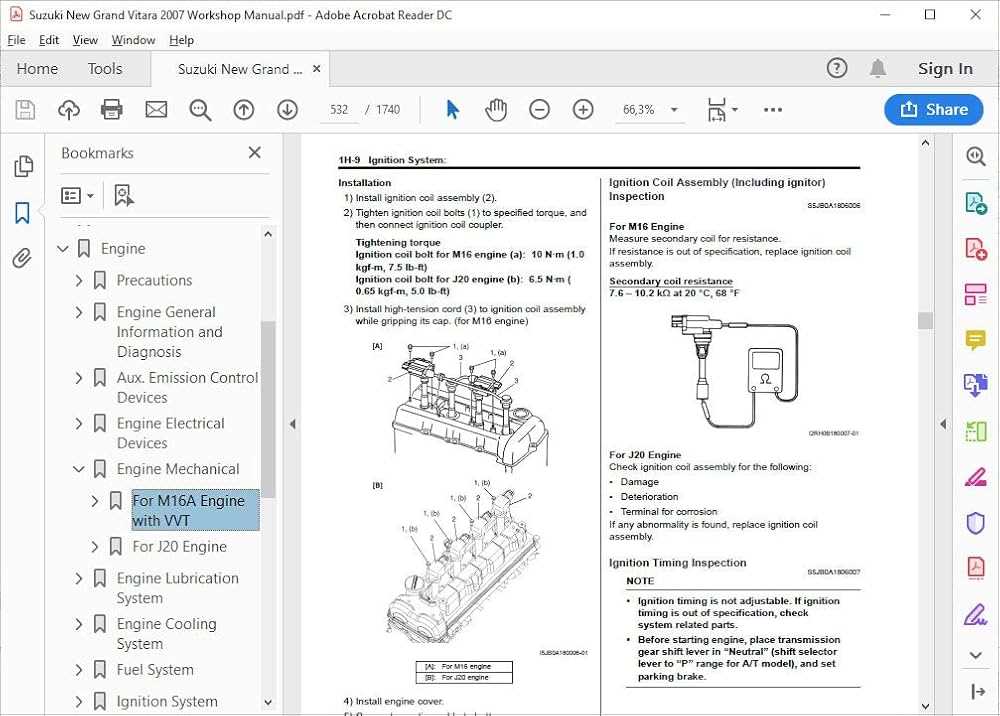Screen dimensions: 1000x716
Task: Print the document with printer icon
Action: coord(112,110)
